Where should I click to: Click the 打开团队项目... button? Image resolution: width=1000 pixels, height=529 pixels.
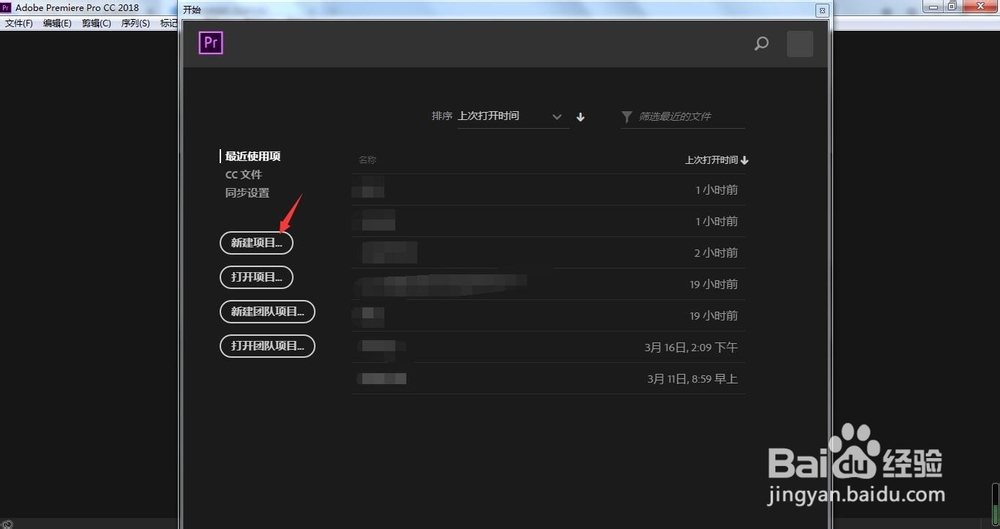[267, 346]
